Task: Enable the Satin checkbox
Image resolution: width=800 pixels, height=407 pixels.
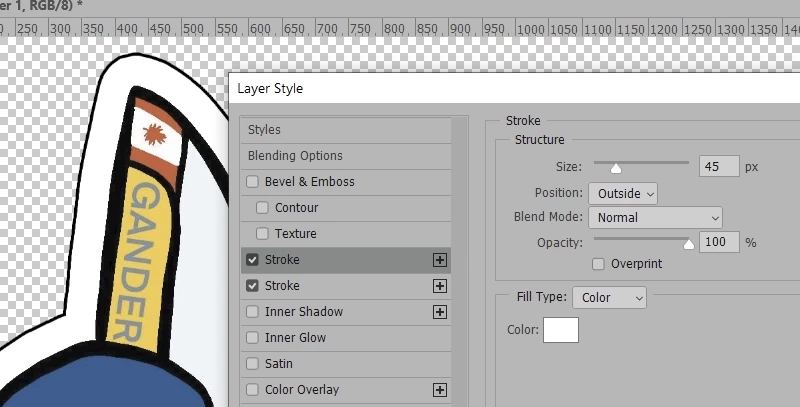Action: (x=252, y=364)
